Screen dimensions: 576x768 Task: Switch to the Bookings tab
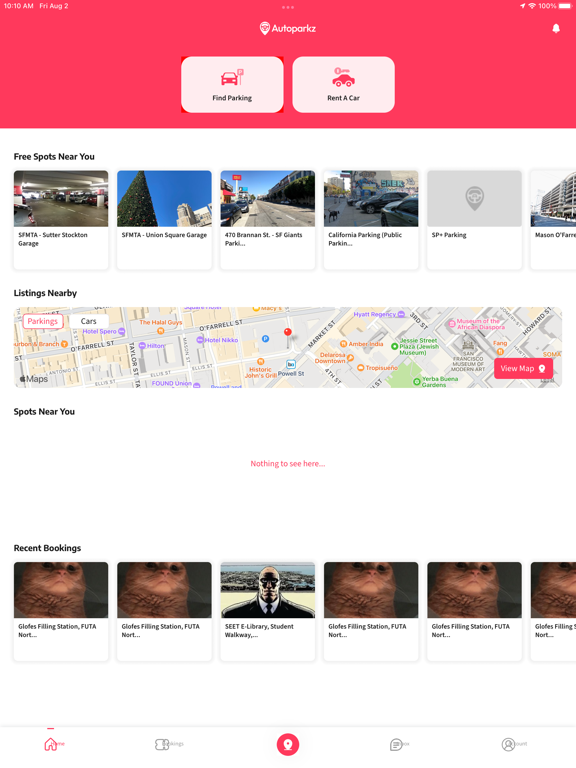click(x=169, y=744)
